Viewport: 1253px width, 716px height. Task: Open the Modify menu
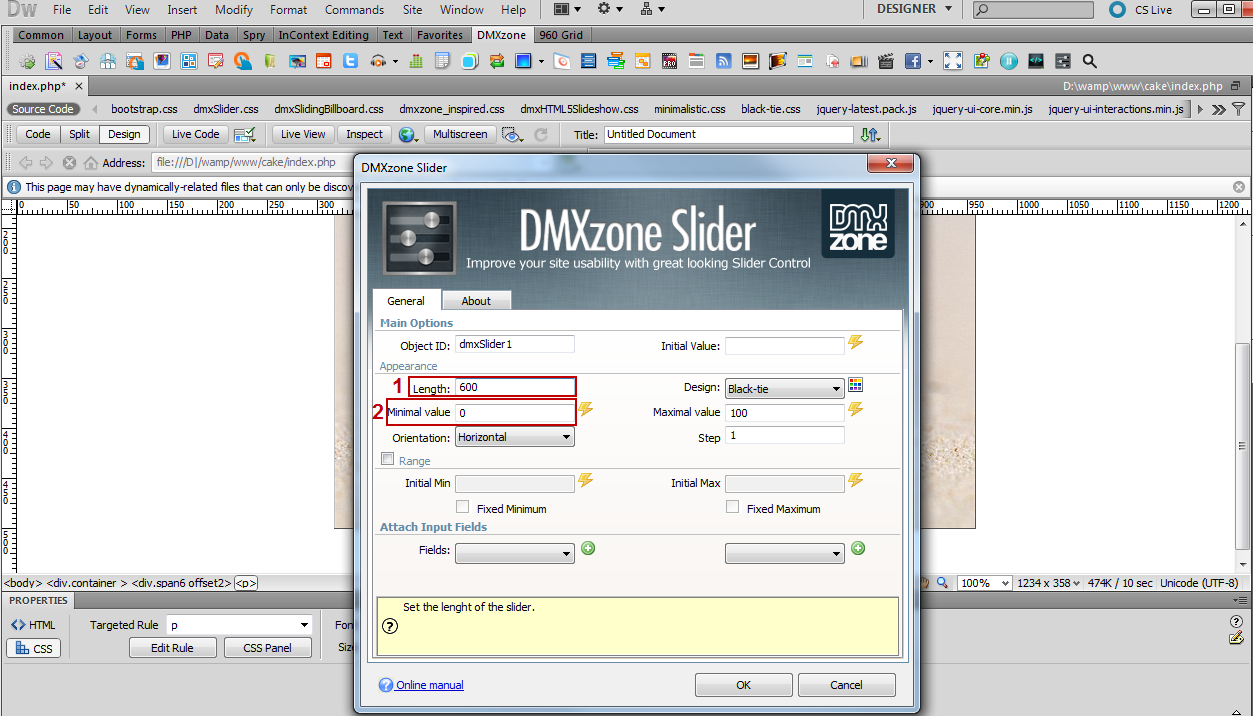coord(234,10)
